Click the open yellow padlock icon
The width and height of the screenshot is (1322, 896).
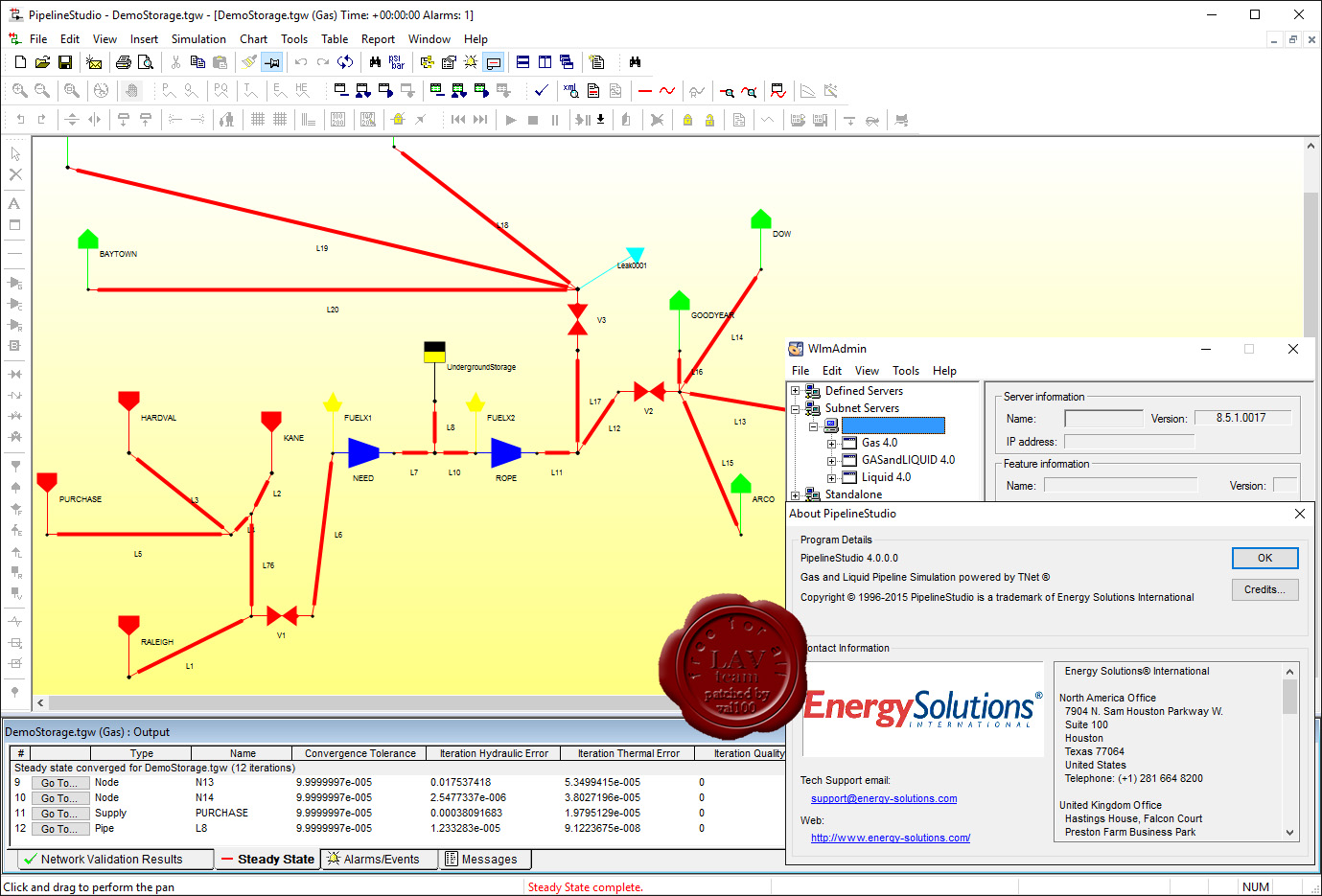tap(709, 120)
